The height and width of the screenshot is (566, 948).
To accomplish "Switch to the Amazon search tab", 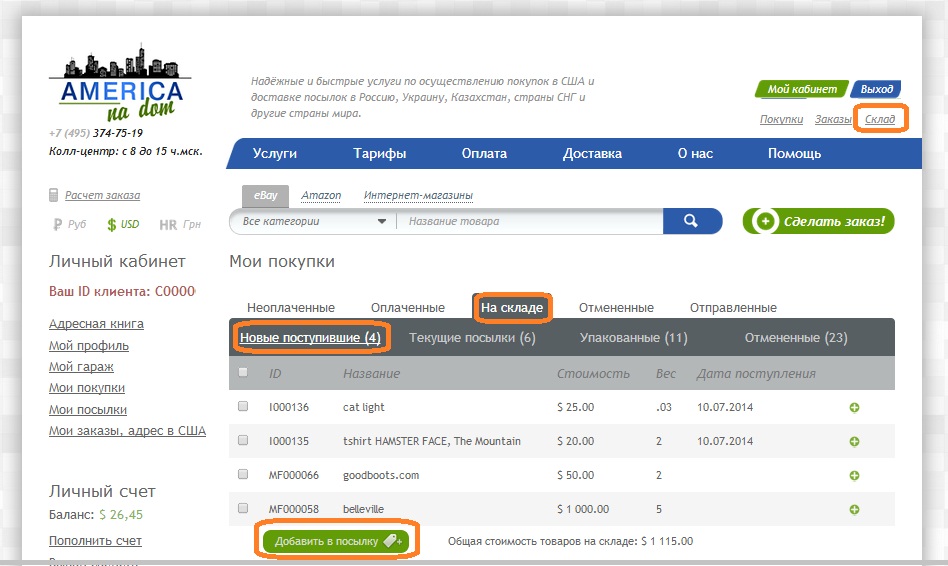I will coord(321,196).
